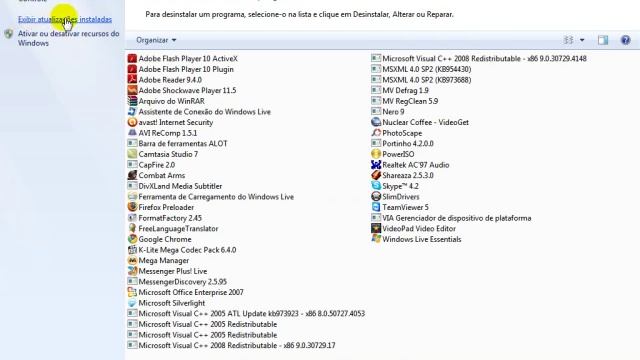Viewport: 640px width, 360px height.
Task: Click the Camtasia Studio 7 icon
Action: 132,154
